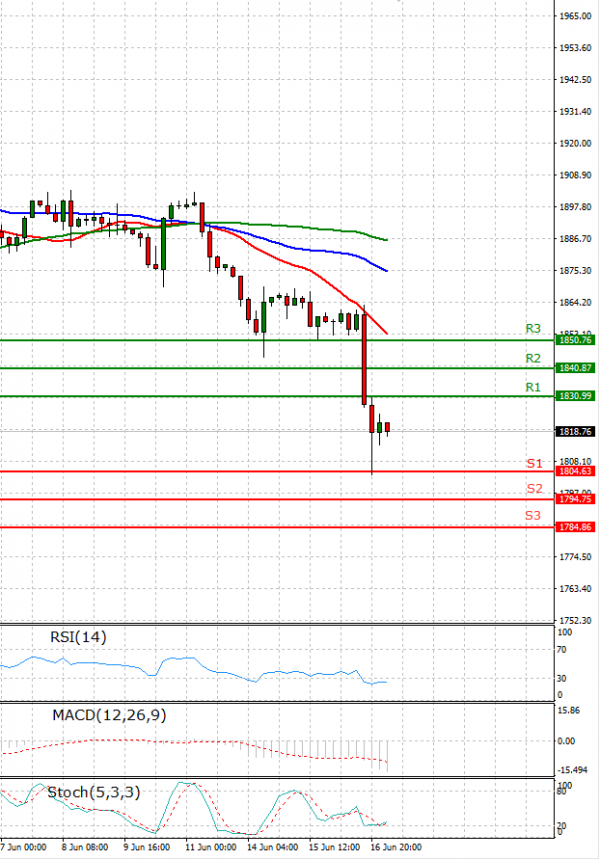The height and width of the screenshot is (860, 600).
Task: Click the 15.86 MACD scale value
Action: pos(568,710)
